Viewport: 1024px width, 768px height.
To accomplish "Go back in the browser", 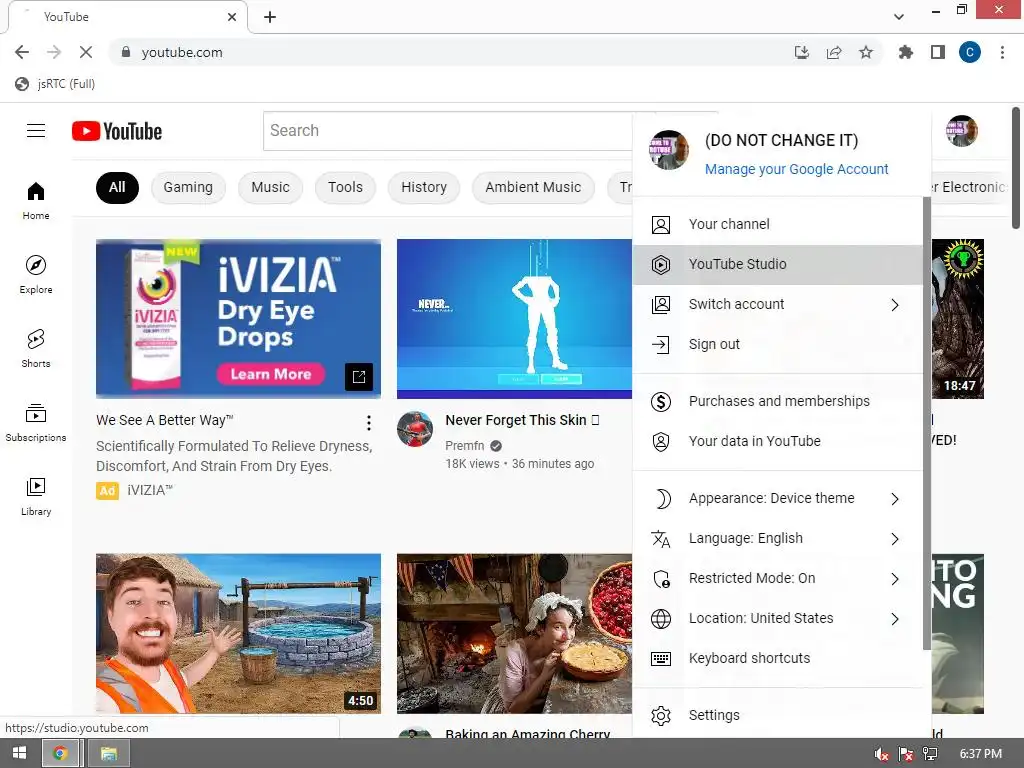I will (22, 52).
